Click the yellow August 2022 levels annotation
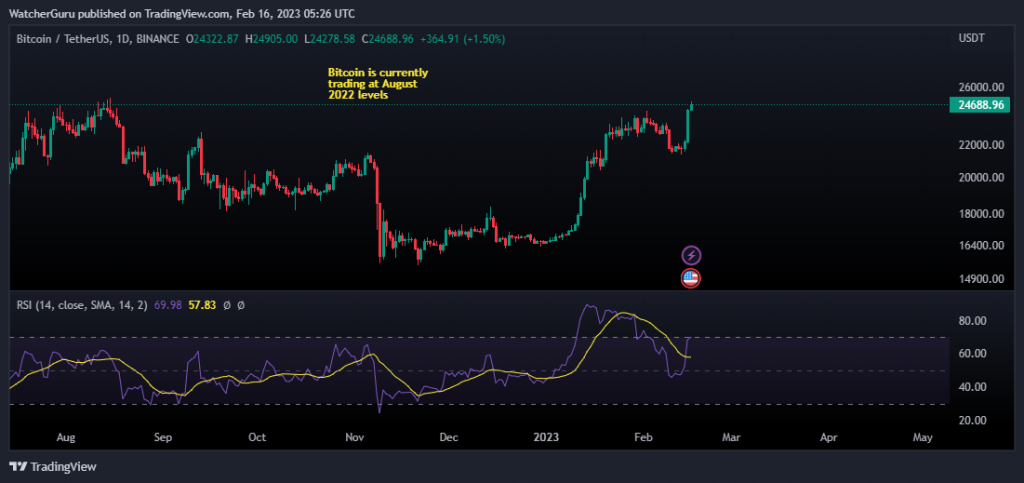Image resolution: width=1024 pixels, height=483 pixels. [x=378, y=84]
